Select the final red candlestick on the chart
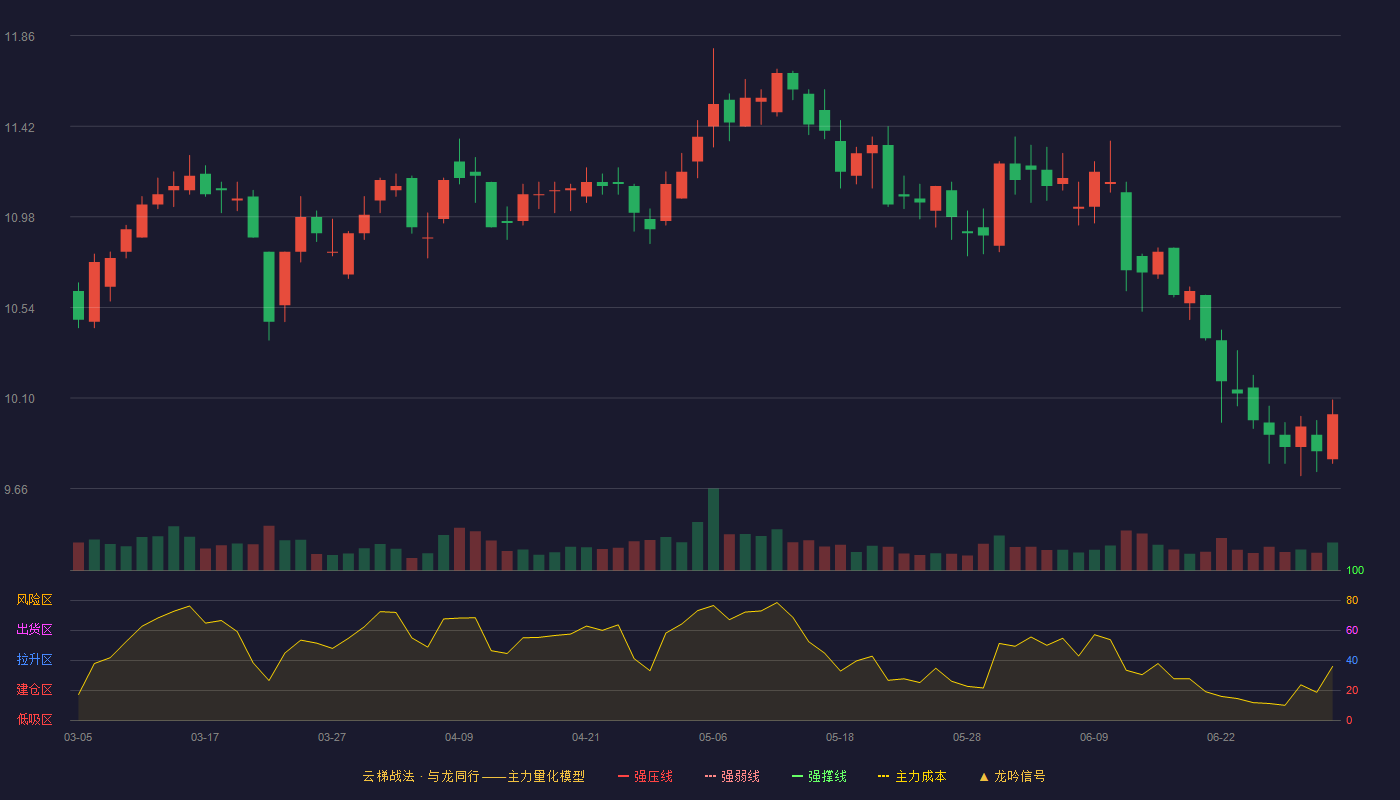 1332,437
